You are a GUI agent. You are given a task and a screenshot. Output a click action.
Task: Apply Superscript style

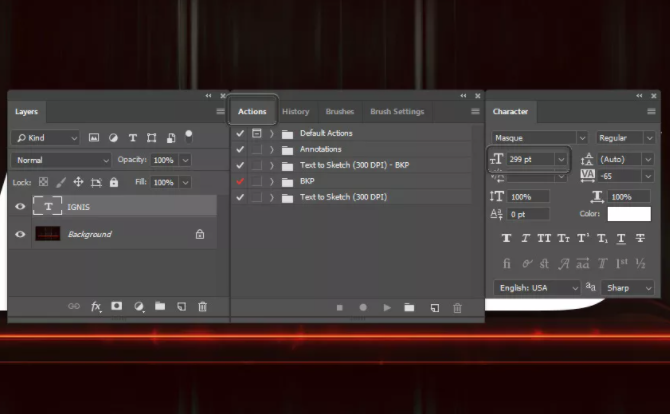pyautogui.click(x=583, y=238)
